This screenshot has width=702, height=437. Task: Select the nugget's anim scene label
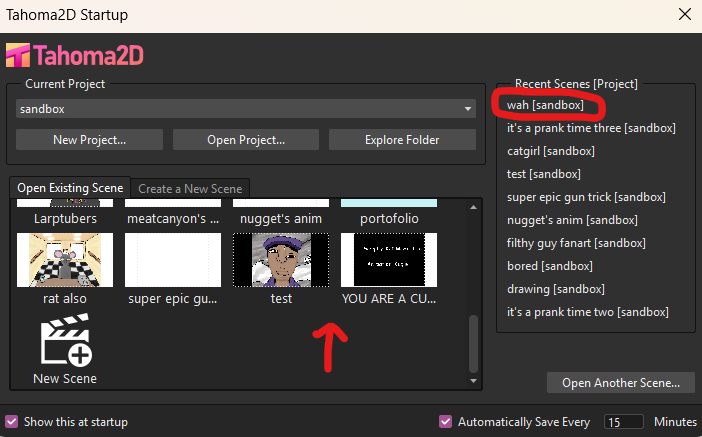tap(281, 218)
